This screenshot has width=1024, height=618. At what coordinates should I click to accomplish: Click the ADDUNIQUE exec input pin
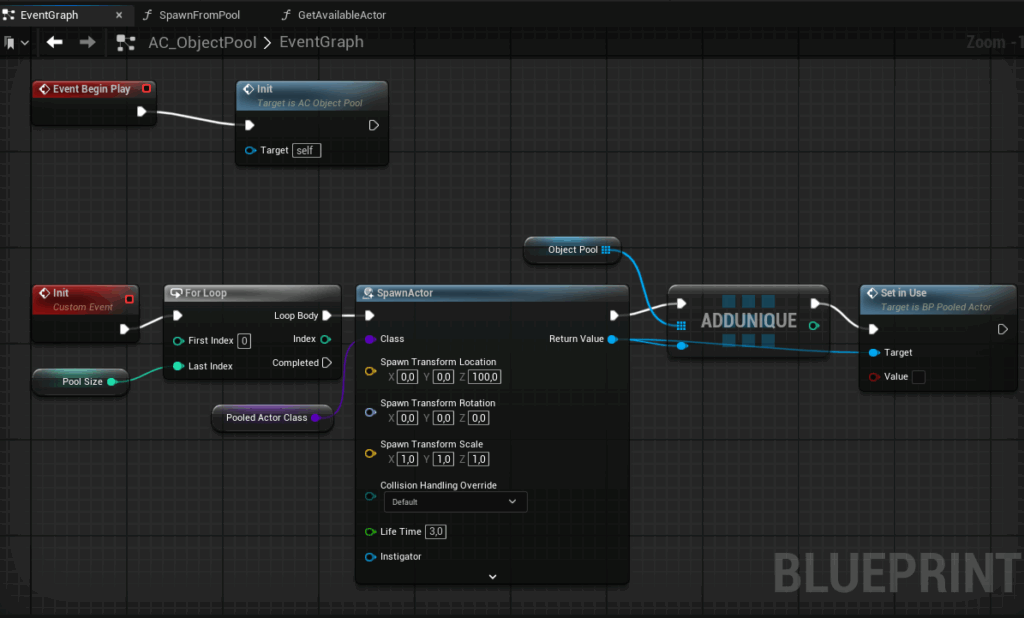tap(681, 303)
